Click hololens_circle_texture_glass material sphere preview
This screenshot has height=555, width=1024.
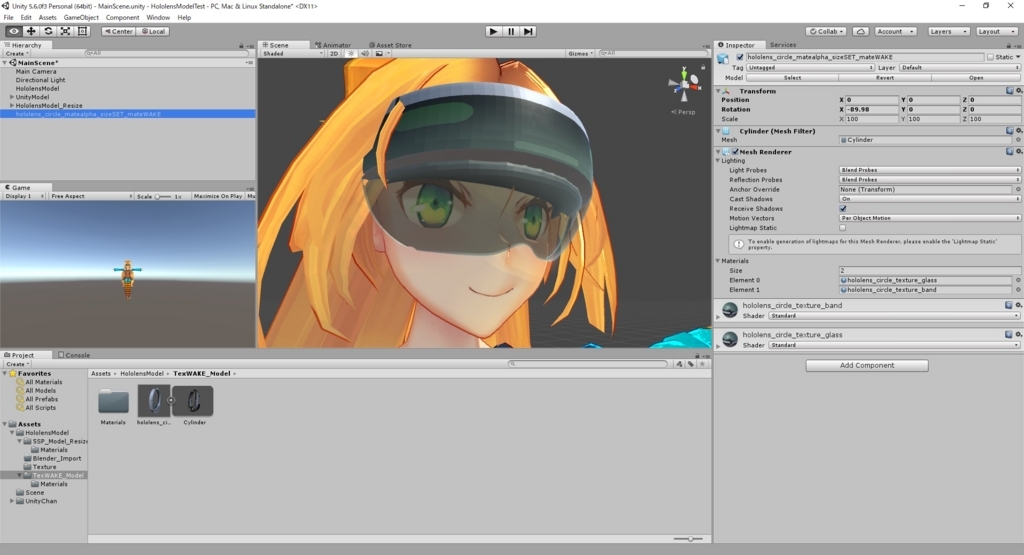pos(730,338)
